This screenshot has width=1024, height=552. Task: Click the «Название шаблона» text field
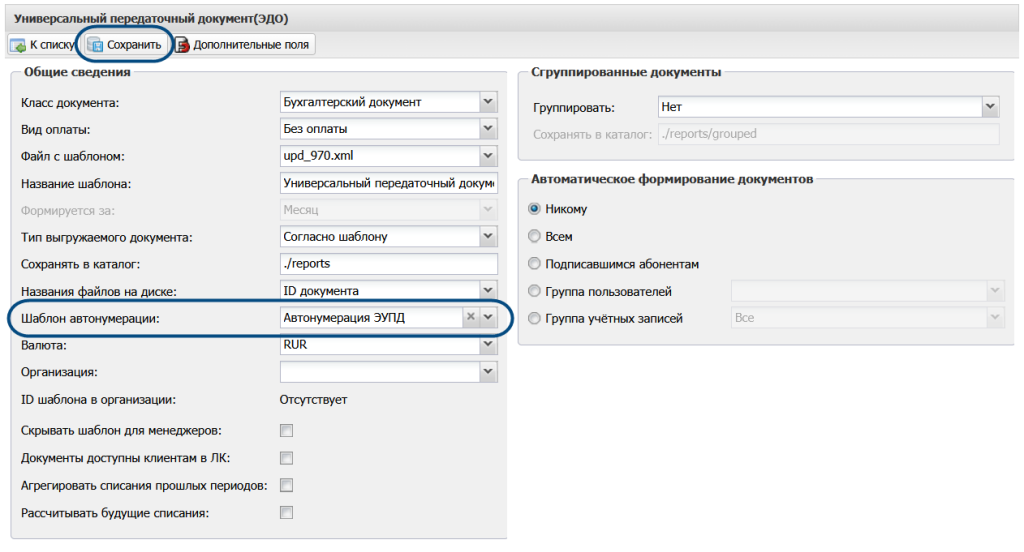coord(388,183)
